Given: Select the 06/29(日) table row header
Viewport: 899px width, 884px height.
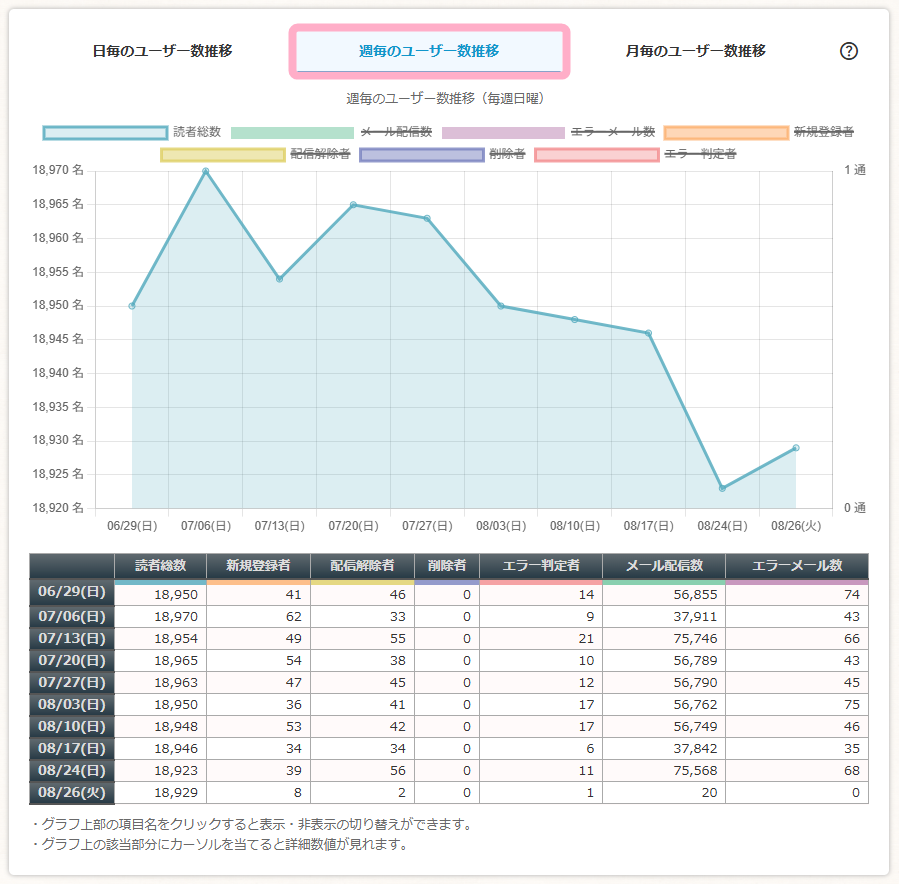Looking at the screenshot, I should [72, 592].
